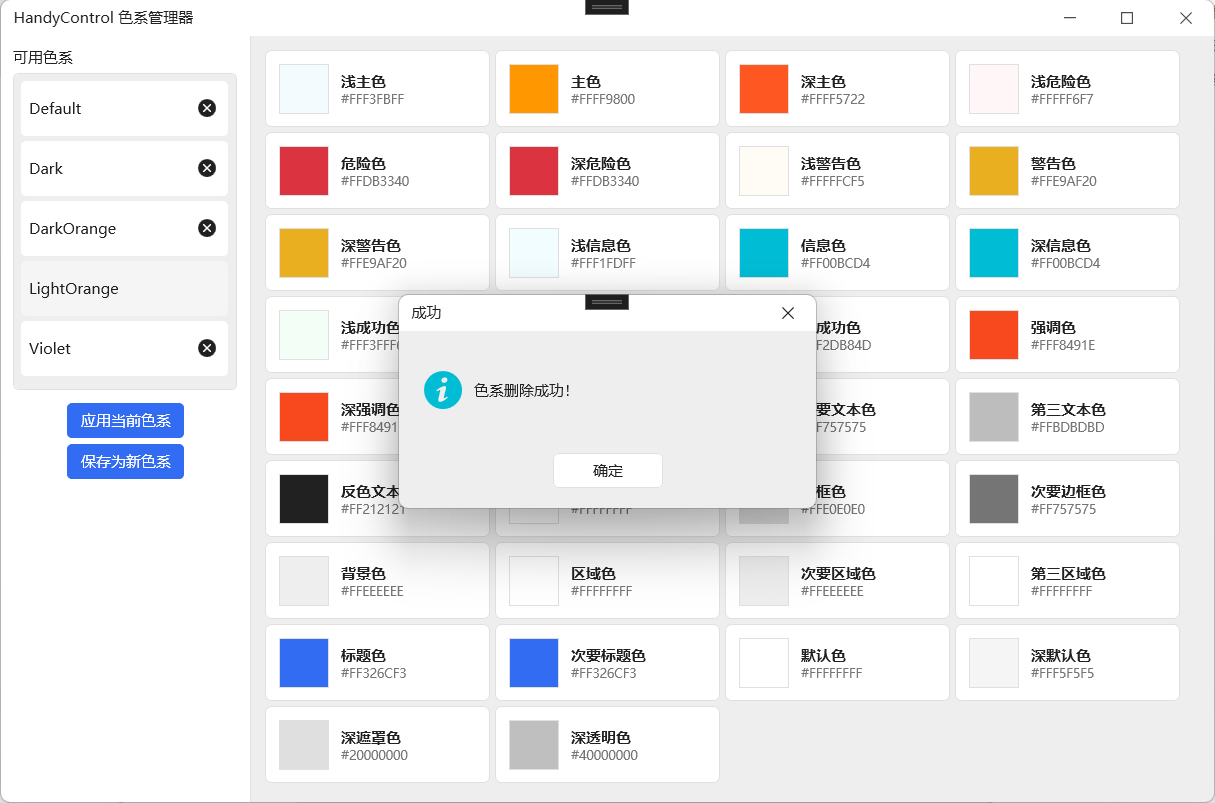This screenshot has height=803, width=1215.
Task: Select the 浅信息色 swatch
Action: 534,253
